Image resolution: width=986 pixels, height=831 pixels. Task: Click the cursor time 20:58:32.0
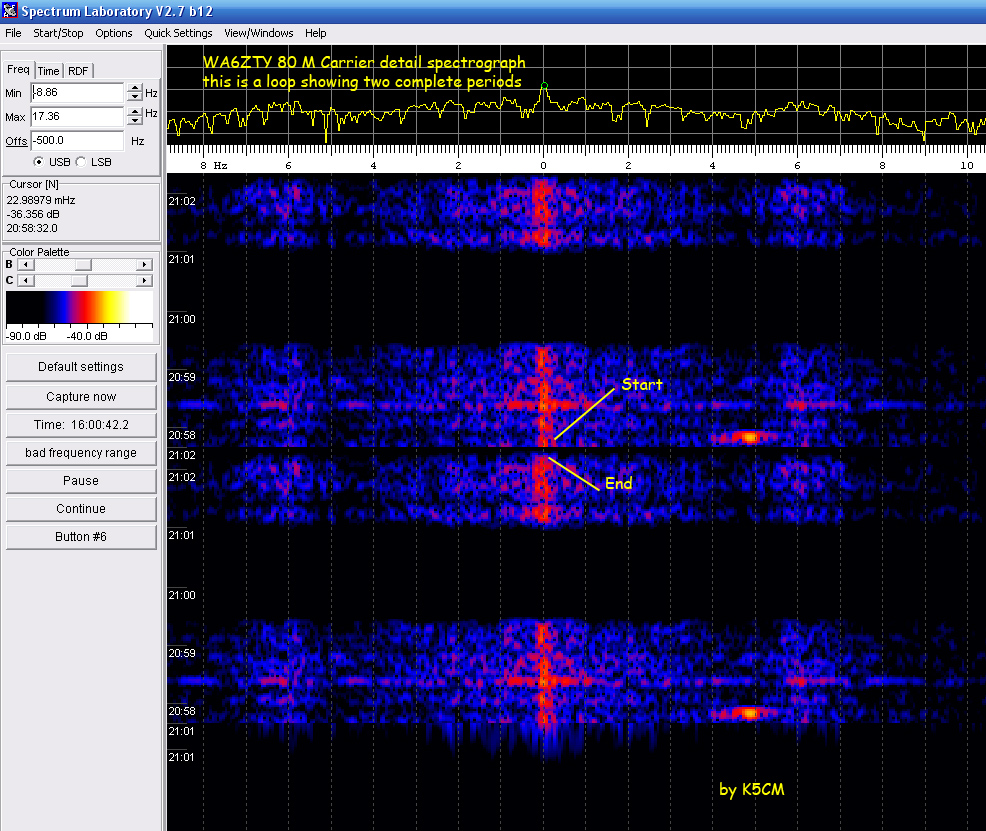point(32,228)
